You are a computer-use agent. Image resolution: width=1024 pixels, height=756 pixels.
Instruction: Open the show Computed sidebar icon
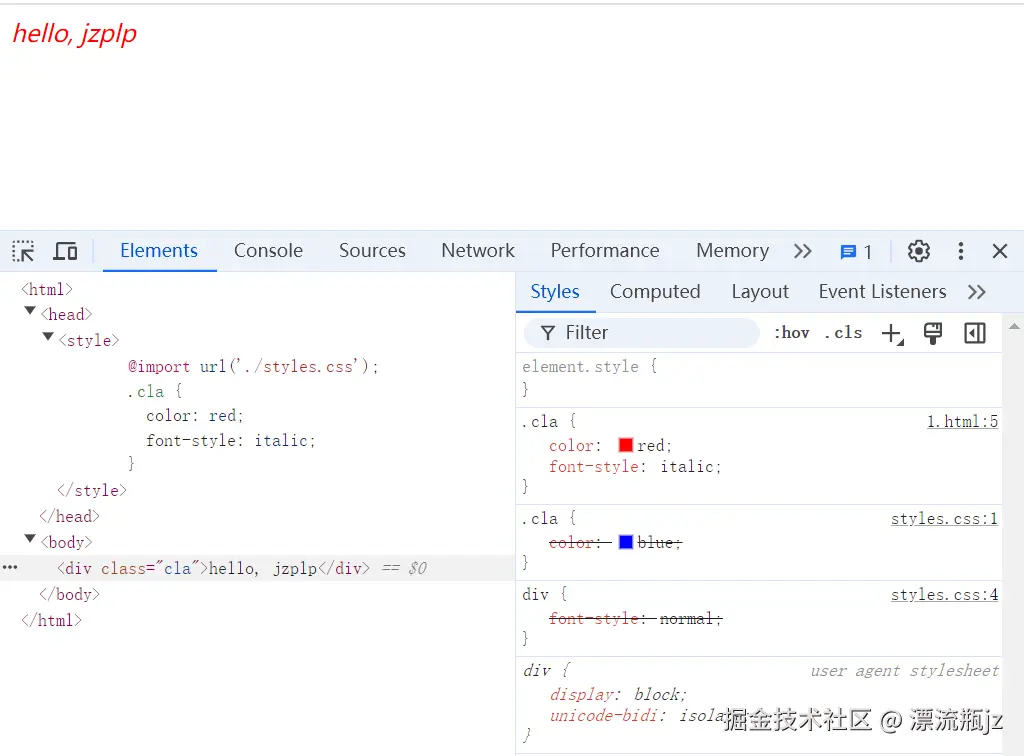[x=974, y=333]
